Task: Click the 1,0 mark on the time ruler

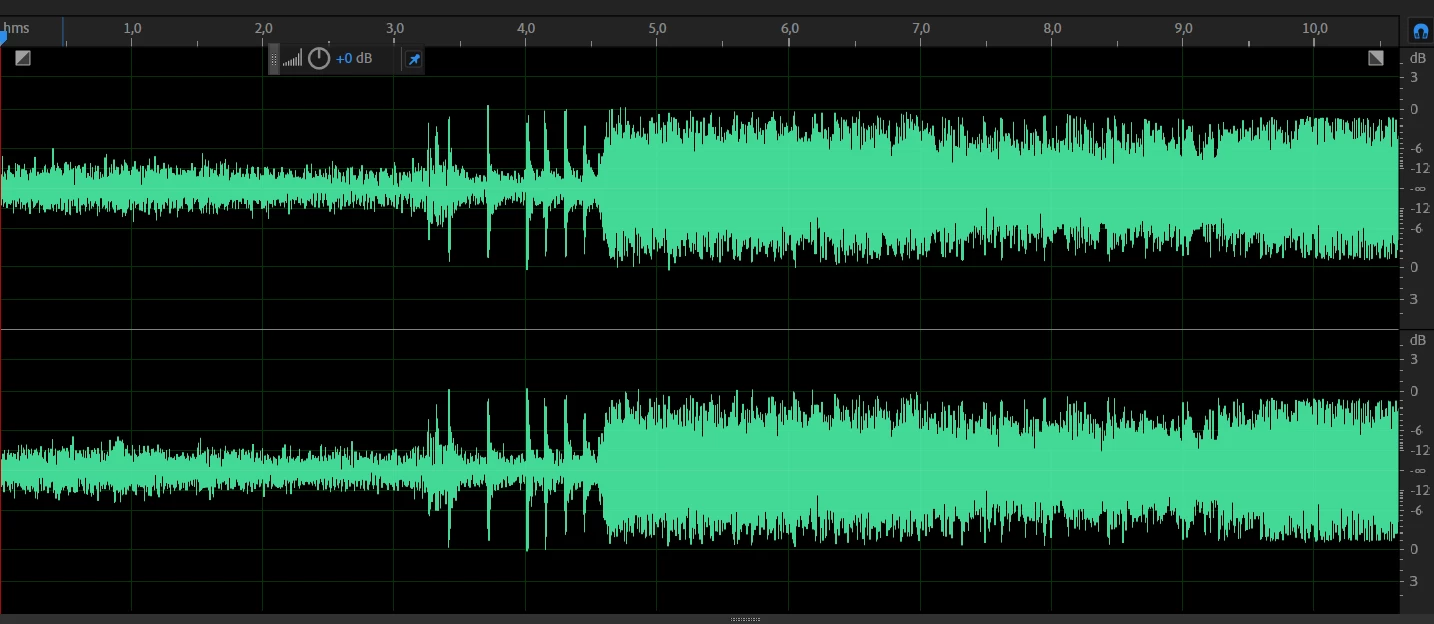Action: 132,29
